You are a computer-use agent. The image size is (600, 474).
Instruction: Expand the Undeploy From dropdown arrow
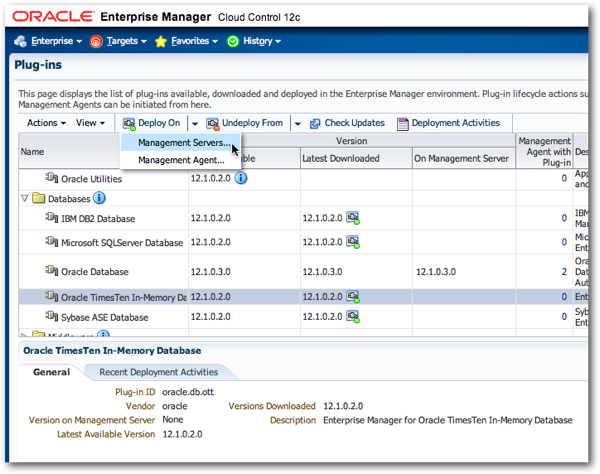click(297, 123)
